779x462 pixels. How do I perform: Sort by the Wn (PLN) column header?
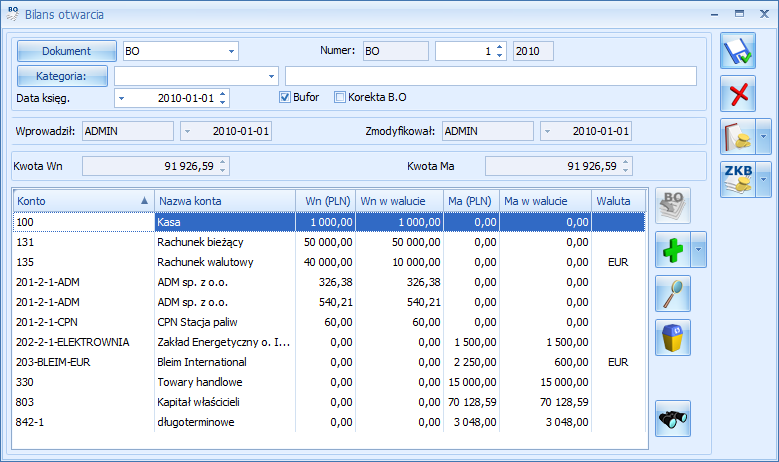pyautogui.click(x=325, y=201)
